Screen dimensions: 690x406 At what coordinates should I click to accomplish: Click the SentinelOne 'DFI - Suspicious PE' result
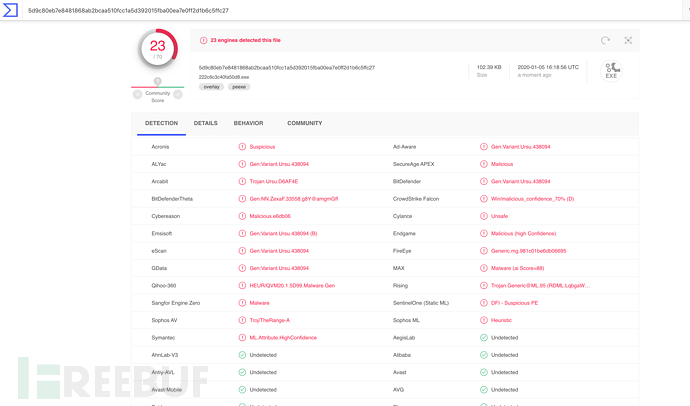click(514, 303)
